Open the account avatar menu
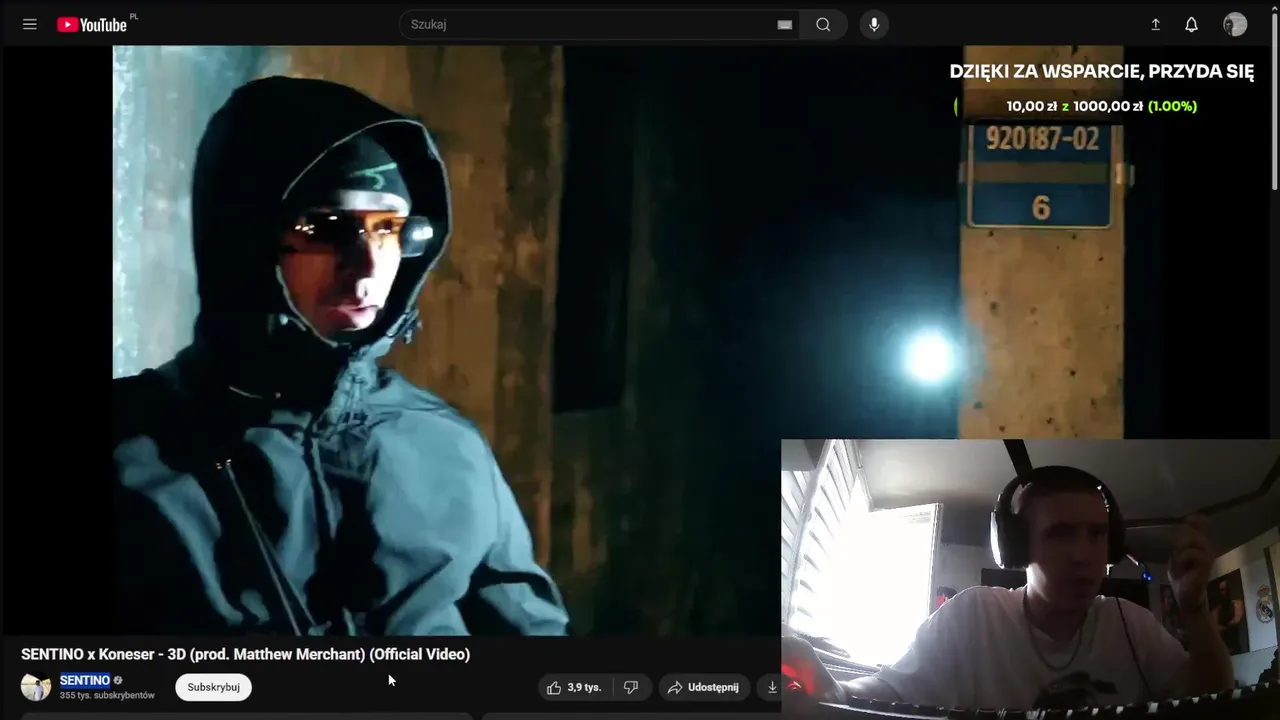 point(1235,25)
